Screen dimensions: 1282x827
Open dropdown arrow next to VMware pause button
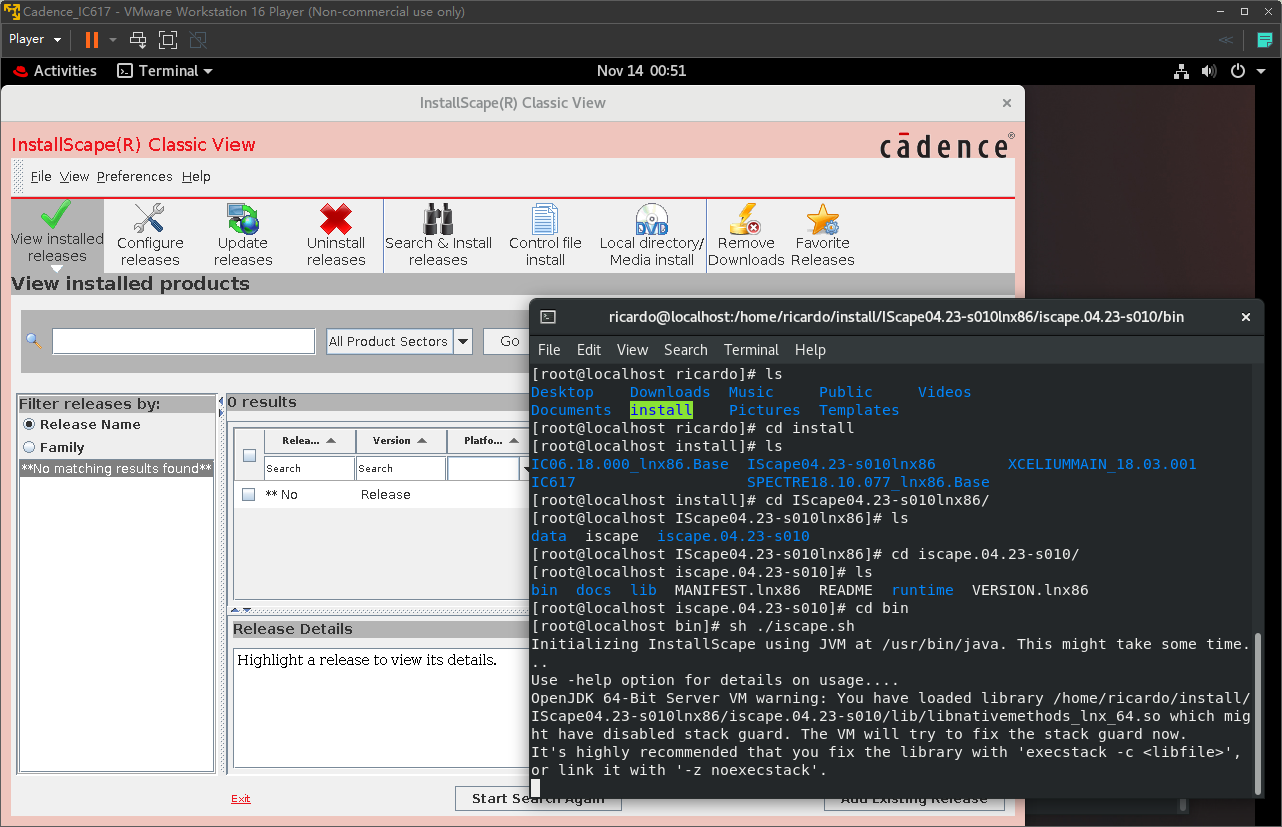pyautogui.click(x=113, y=40)
